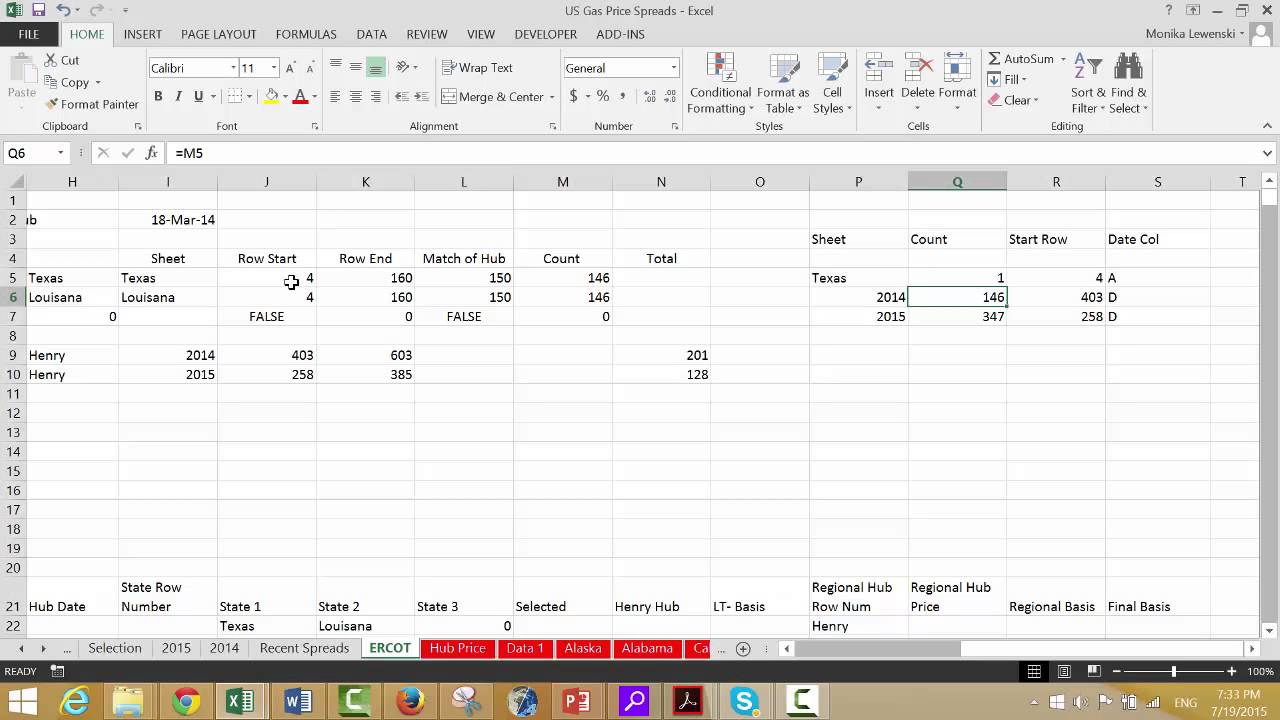Click cell Q7 containing 347
1280x720 pixels.
pyautogui.click(x=957, y=316)
